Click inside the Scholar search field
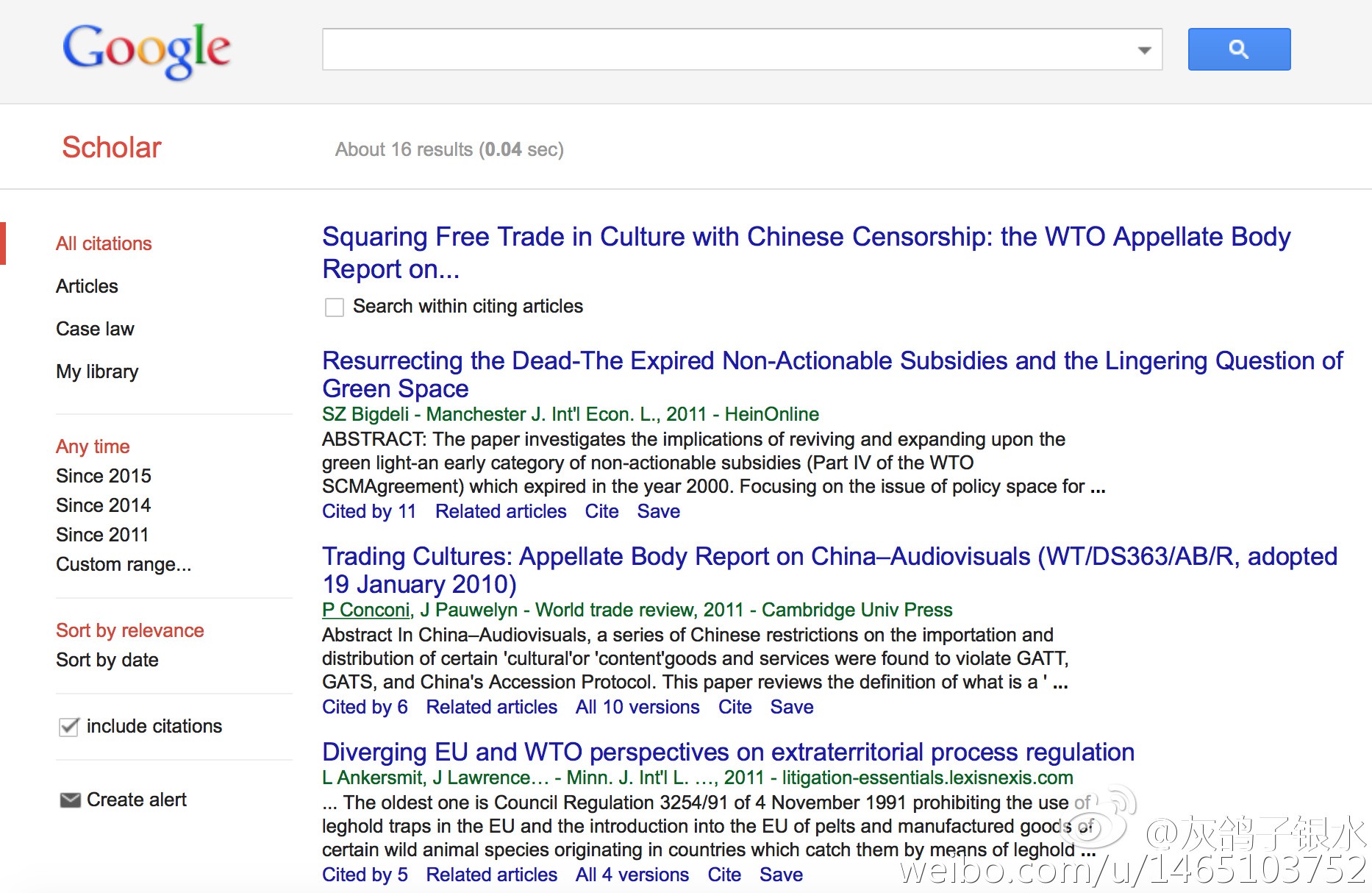 pos(728,49)
